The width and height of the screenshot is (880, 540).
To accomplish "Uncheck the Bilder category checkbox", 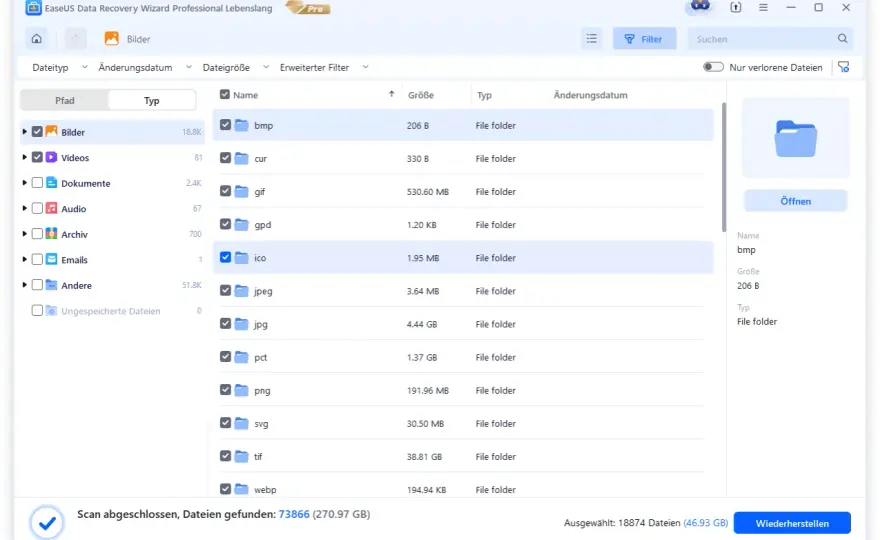I will (x=37, y=131).
